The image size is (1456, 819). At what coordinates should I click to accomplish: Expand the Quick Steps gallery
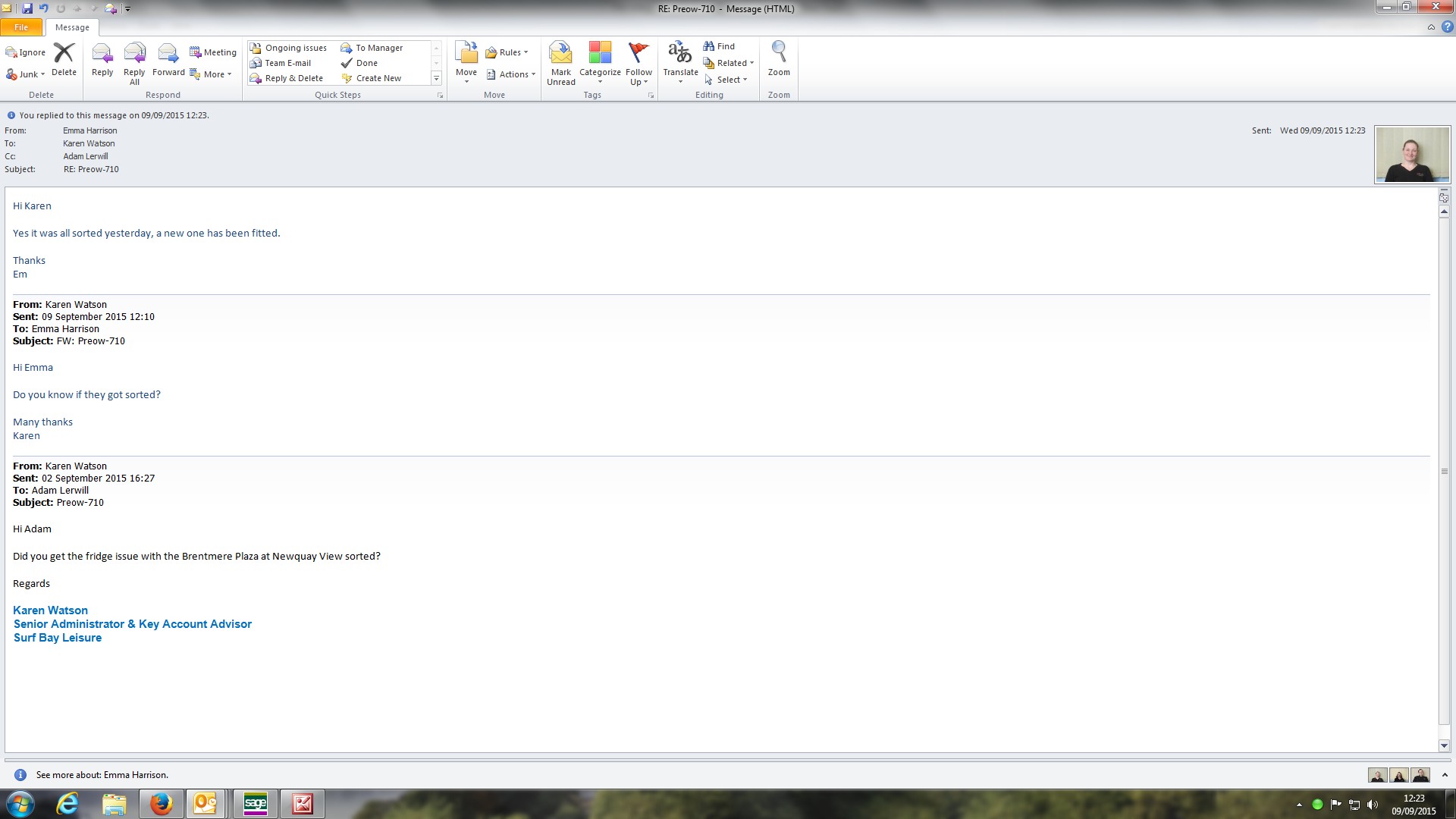tap(436, 78)
